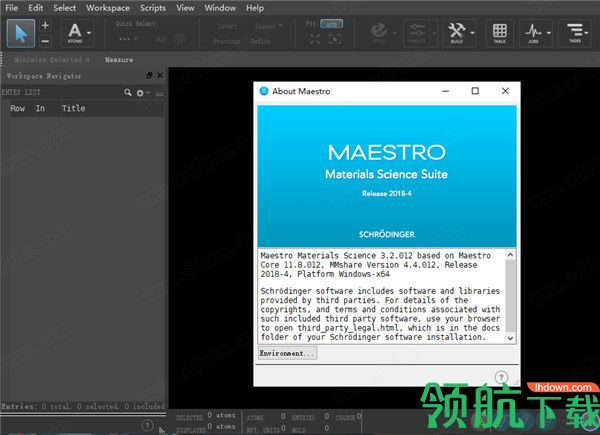Open the Quick Select ellipsis dropdown
This screenshot has width=600, height=435.
[x=128, y=39]
